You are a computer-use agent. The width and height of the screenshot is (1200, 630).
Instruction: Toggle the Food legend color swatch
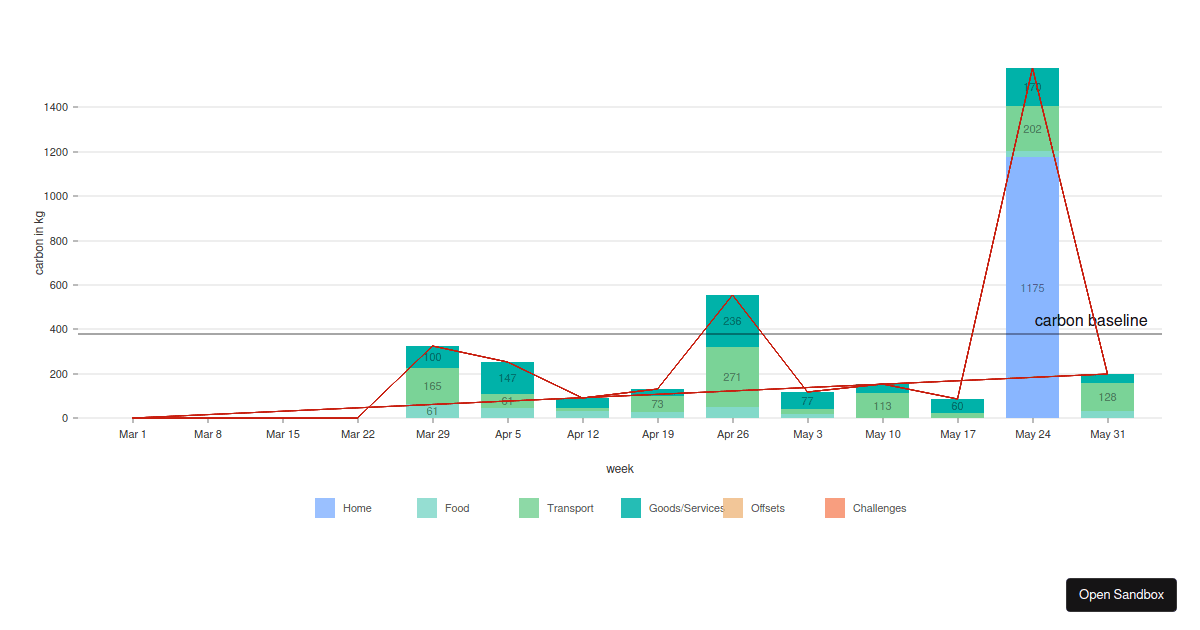[427, 508]
